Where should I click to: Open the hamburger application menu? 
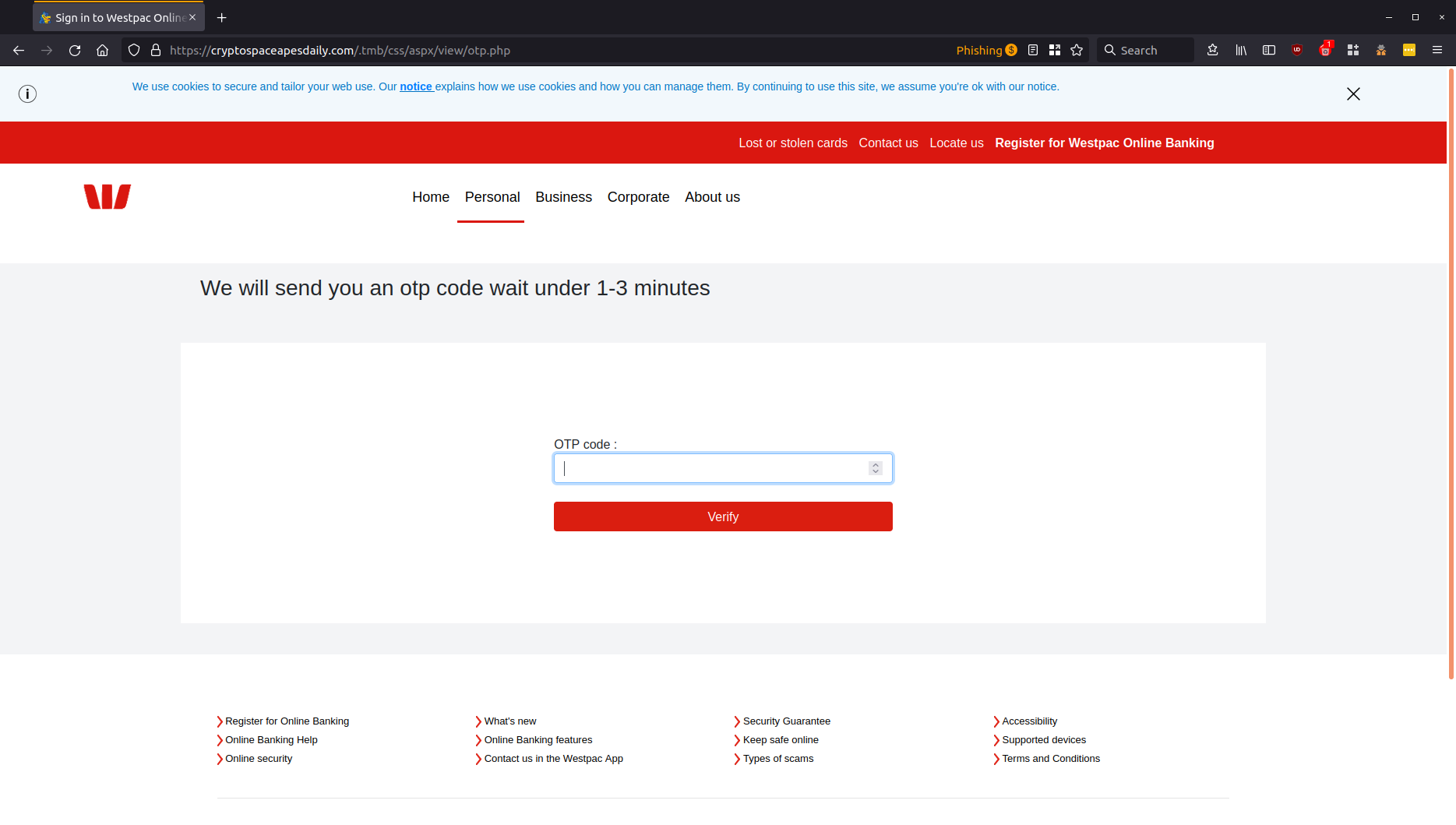[1438, 49]
